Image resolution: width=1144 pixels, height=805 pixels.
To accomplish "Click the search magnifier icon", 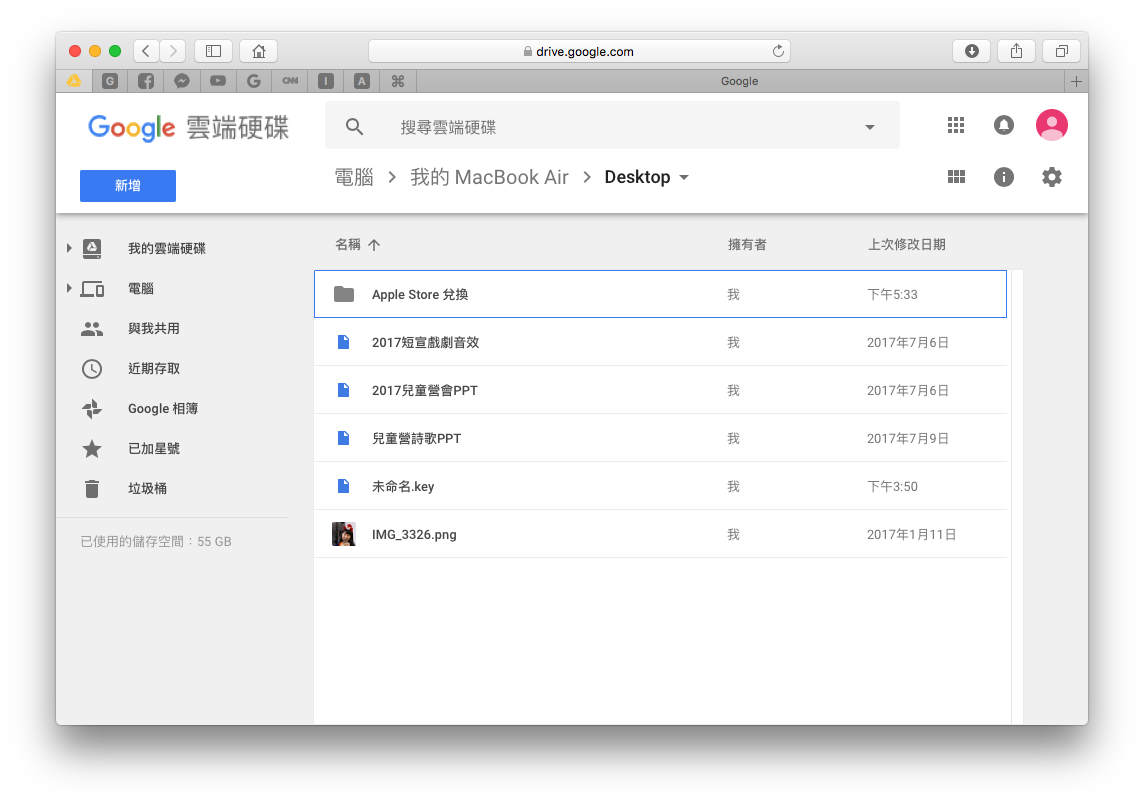I will click(x=355, y=127).
